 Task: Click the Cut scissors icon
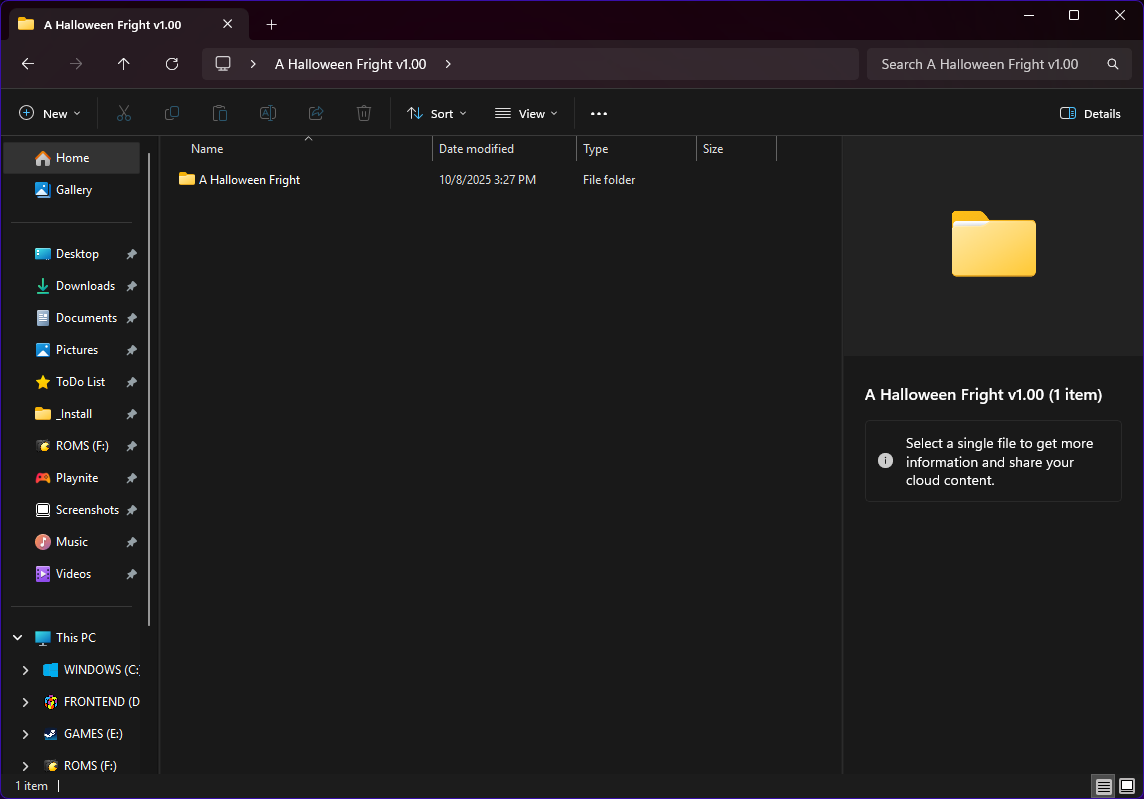[x=124, y=114]
